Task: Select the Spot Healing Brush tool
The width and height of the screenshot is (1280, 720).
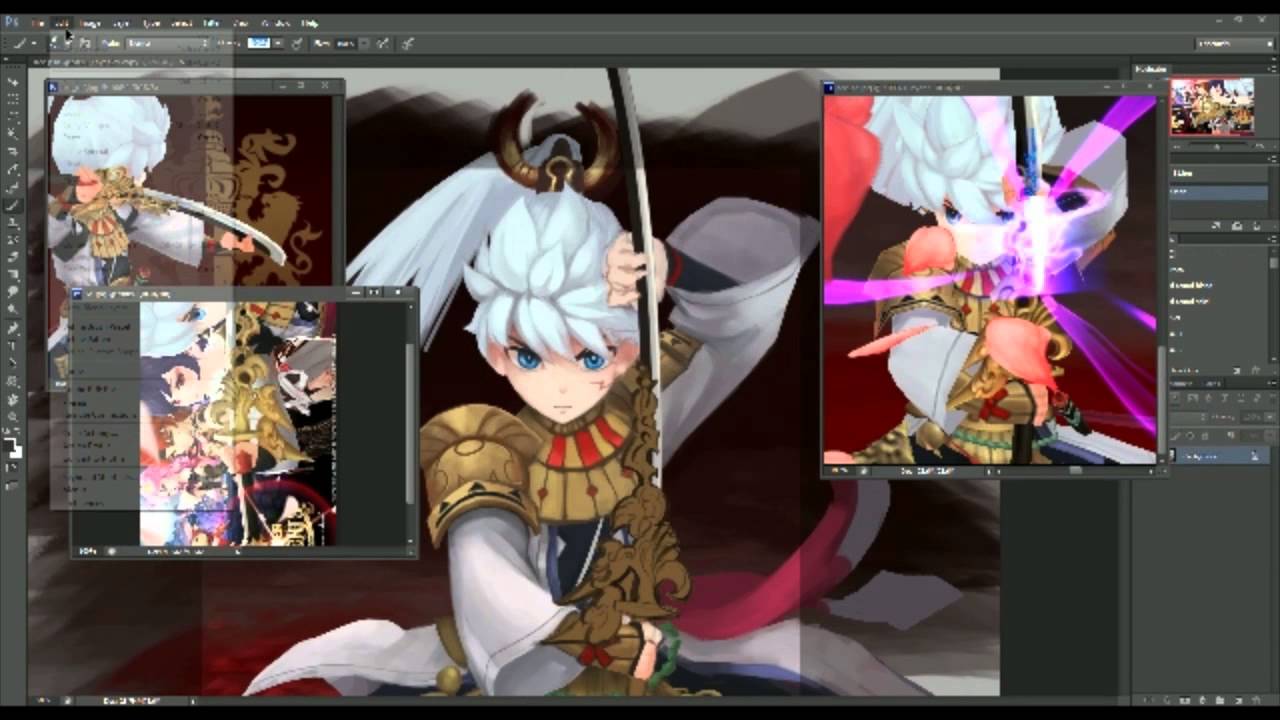Action: (x=13, y=188)
